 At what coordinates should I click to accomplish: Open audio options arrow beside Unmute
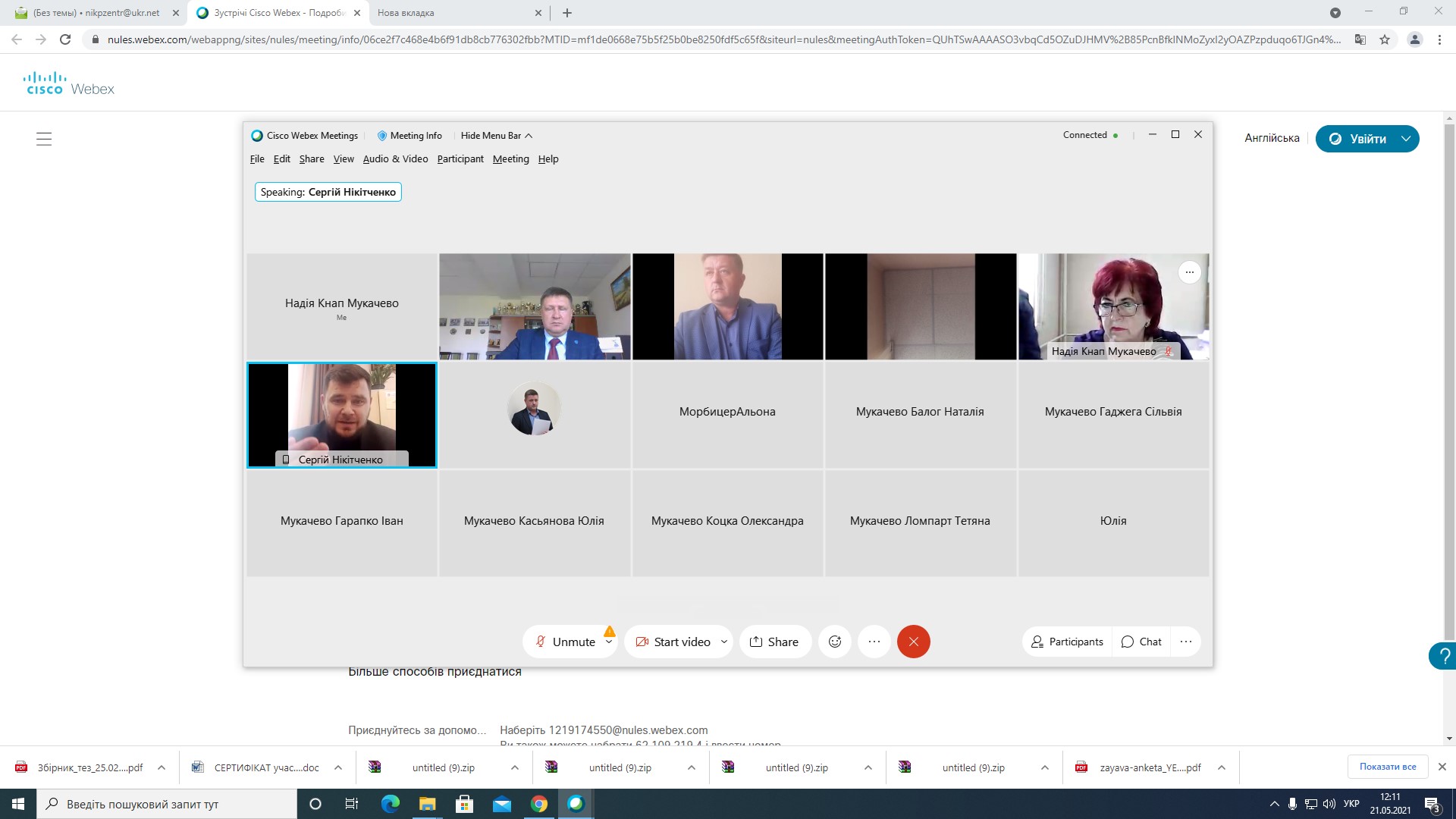609,642
